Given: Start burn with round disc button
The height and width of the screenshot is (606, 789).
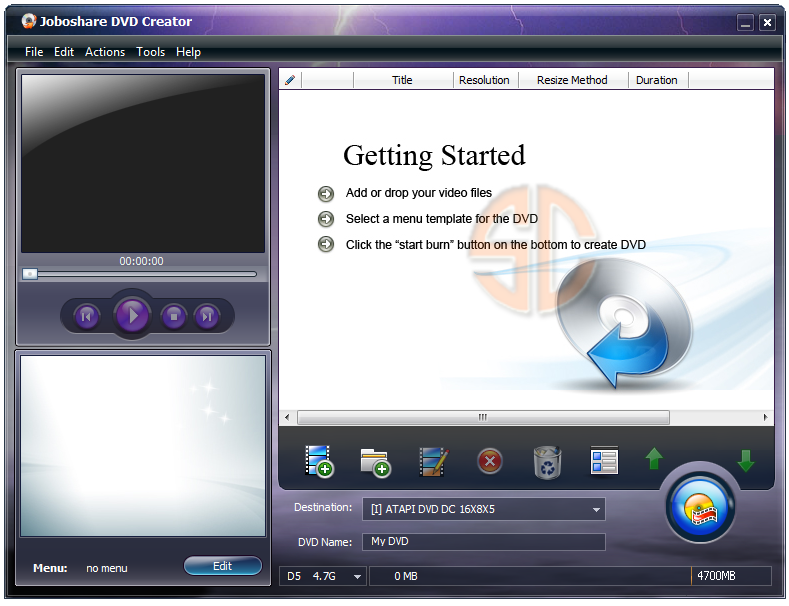Looking at the screenshot, I should coord(700,509).
